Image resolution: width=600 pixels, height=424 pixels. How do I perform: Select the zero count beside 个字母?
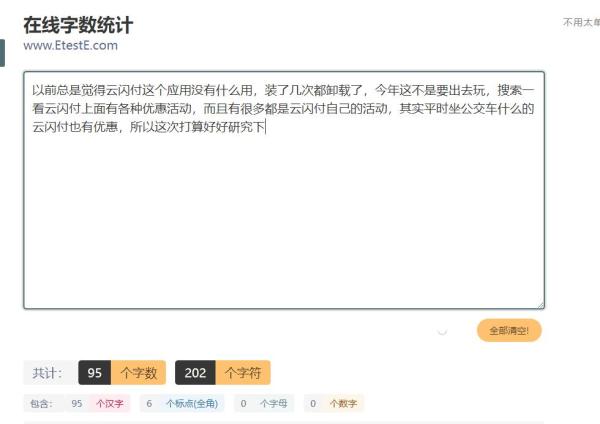click(244, 403)
